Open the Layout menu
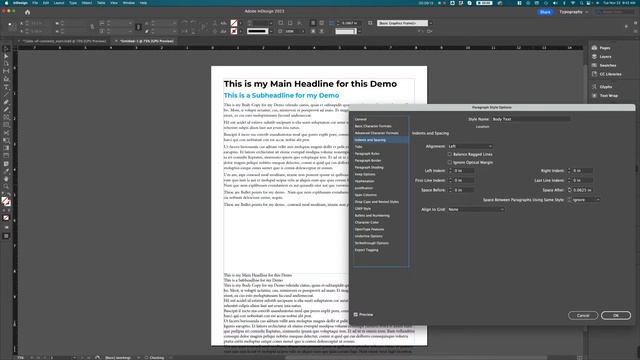Image resolution: width=640 pixels, height=360 pixels. click(x=59, y=3)
